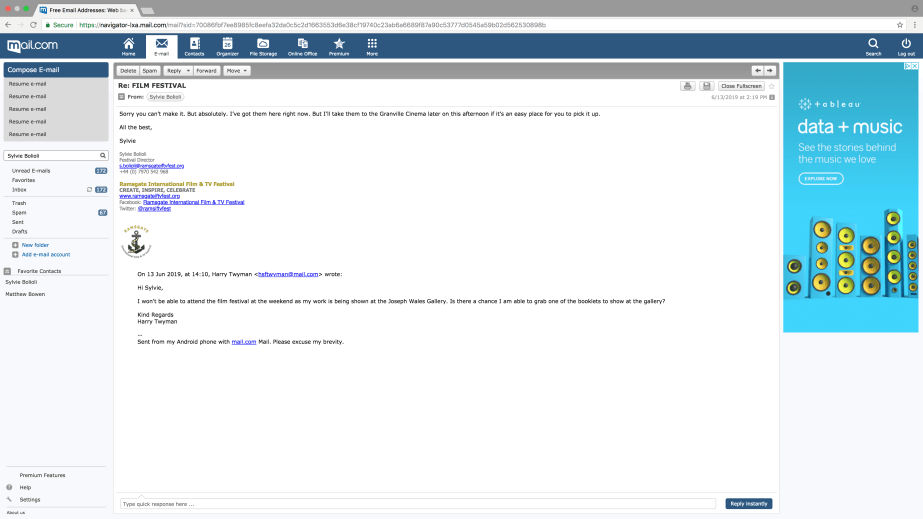
Task: Click the Tableau Explore Now ad button
Action: click(x=821, y=178)
